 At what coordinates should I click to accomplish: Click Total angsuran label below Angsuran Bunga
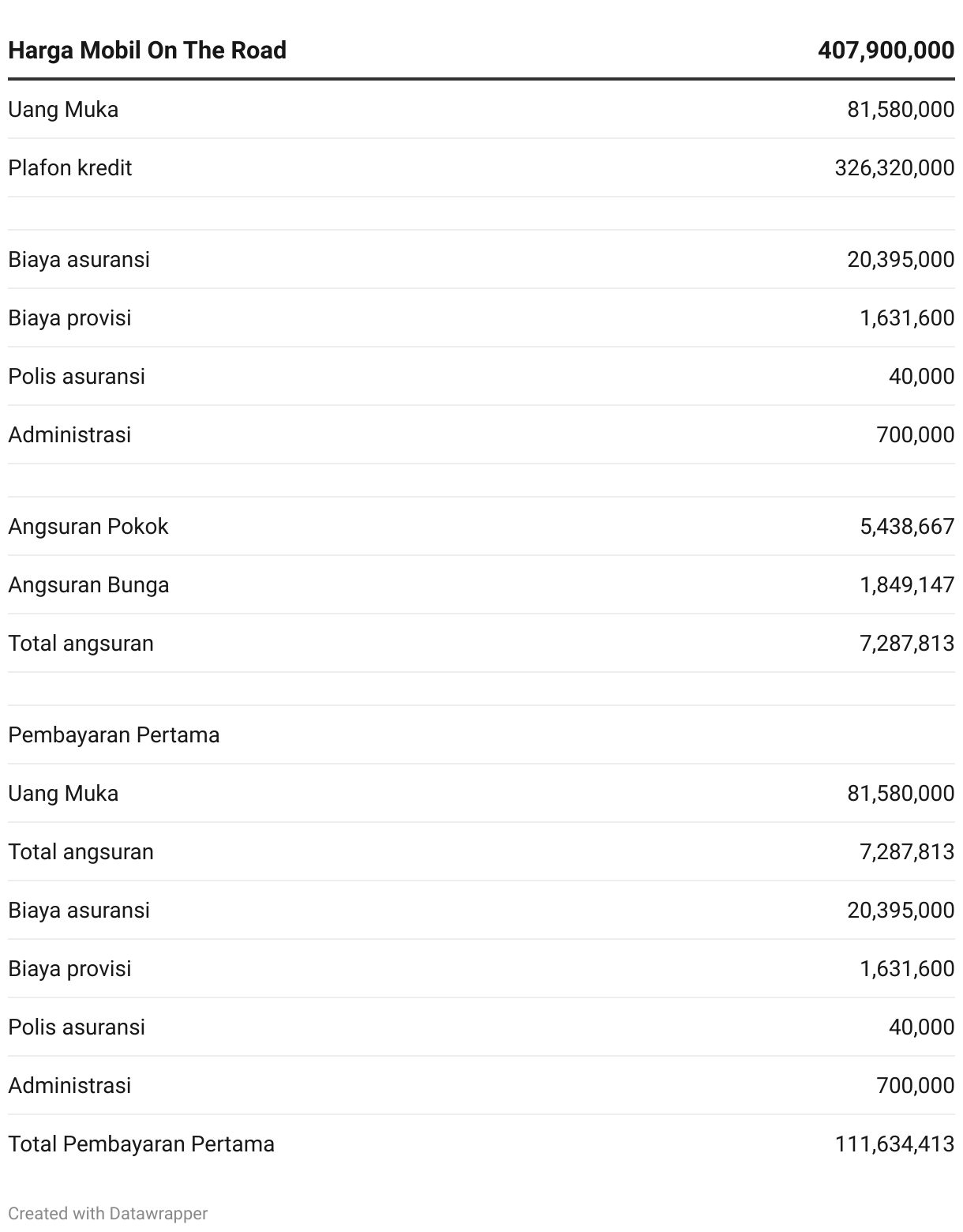(x=81, y=644)
